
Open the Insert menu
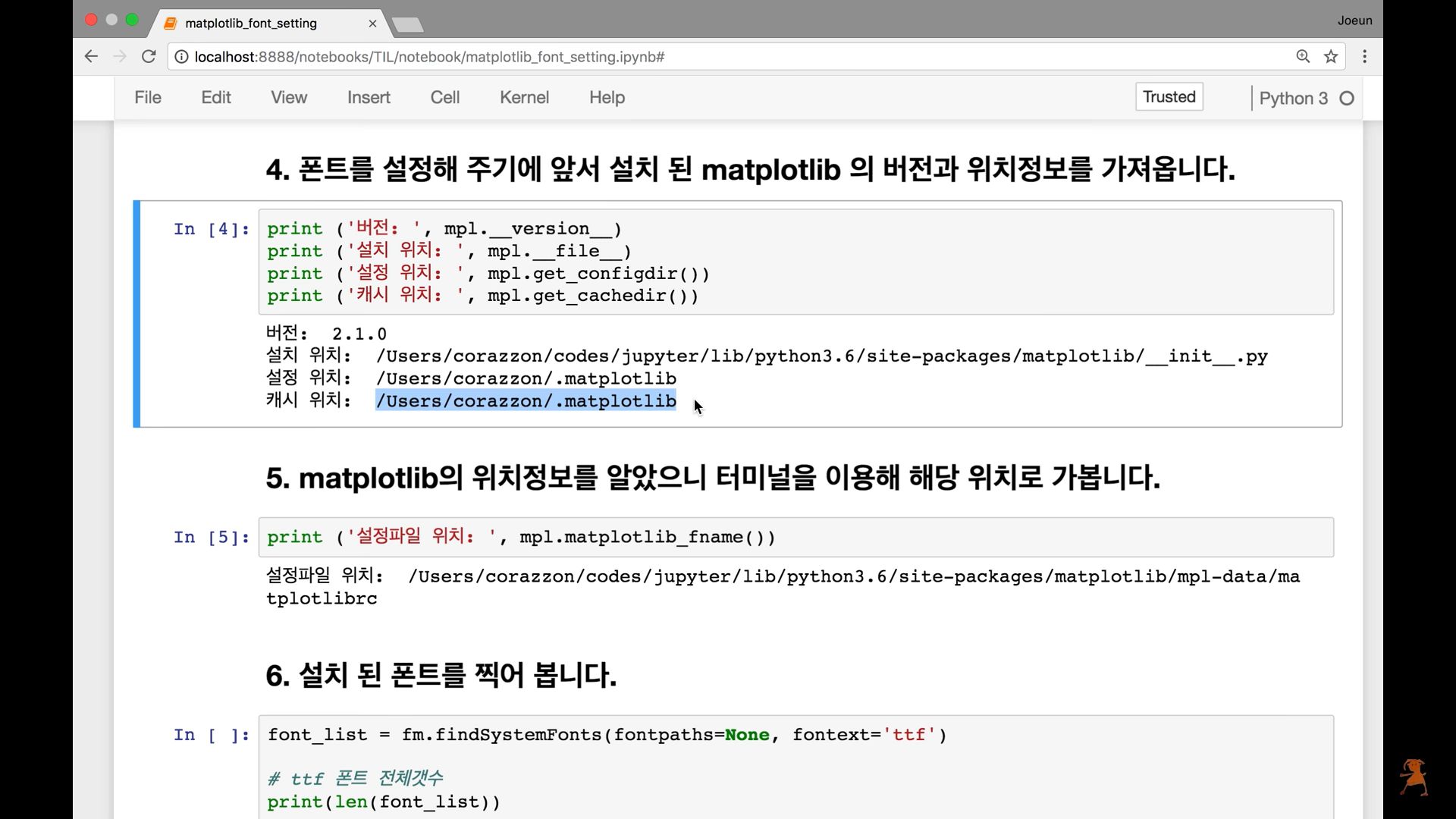[369, 98]
